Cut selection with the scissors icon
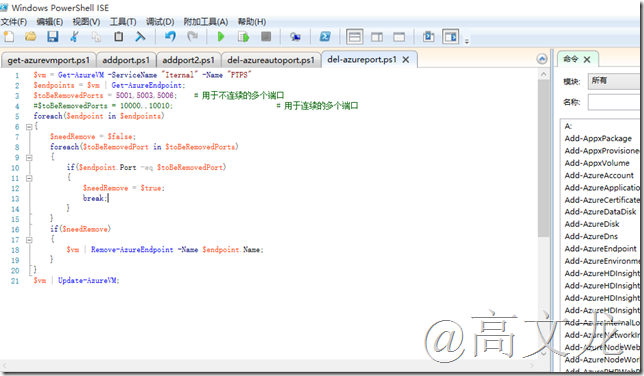The height and width of the screenshot is (376, 644). (x=74, y=37)
